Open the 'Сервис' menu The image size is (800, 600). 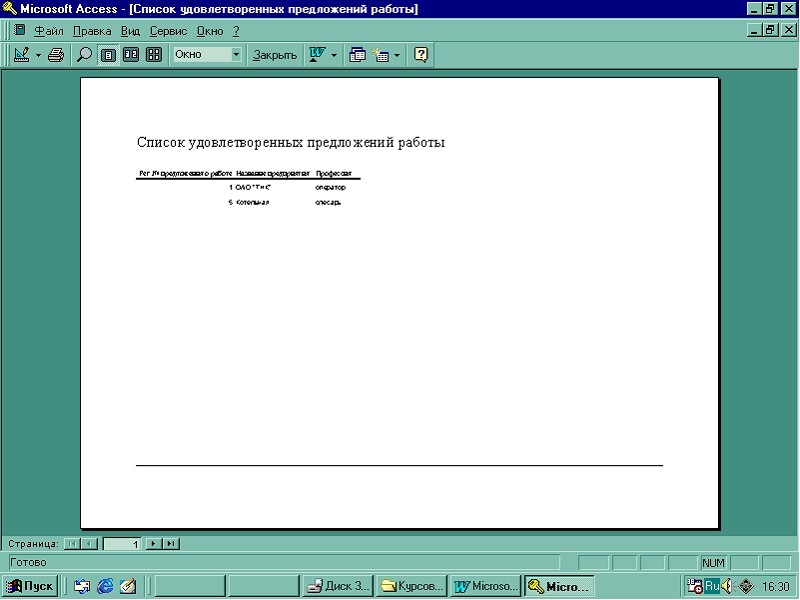(168, 31)
